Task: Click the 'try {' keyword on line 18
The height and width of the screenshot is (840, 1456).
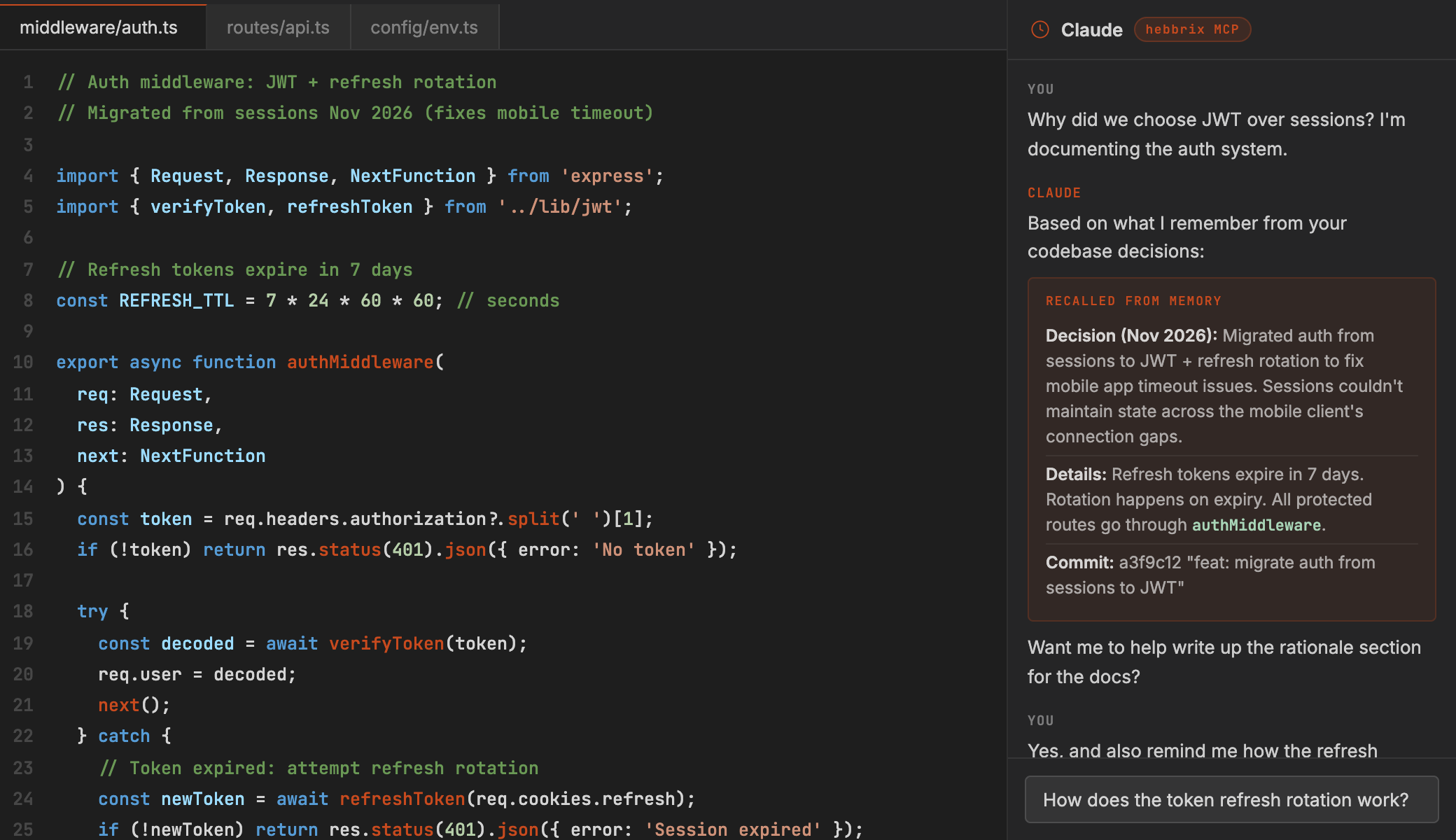Action: click(103, 612)
